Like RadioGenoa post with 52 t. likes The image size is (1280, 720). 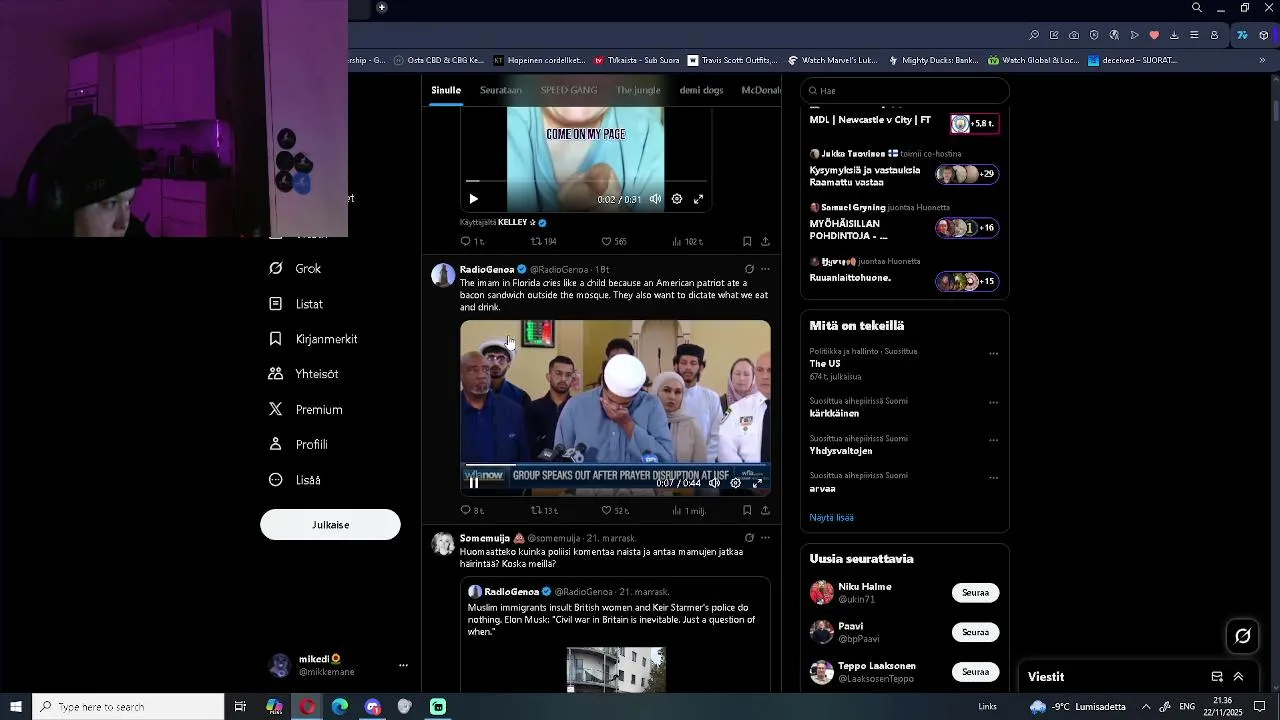point(615,511)
